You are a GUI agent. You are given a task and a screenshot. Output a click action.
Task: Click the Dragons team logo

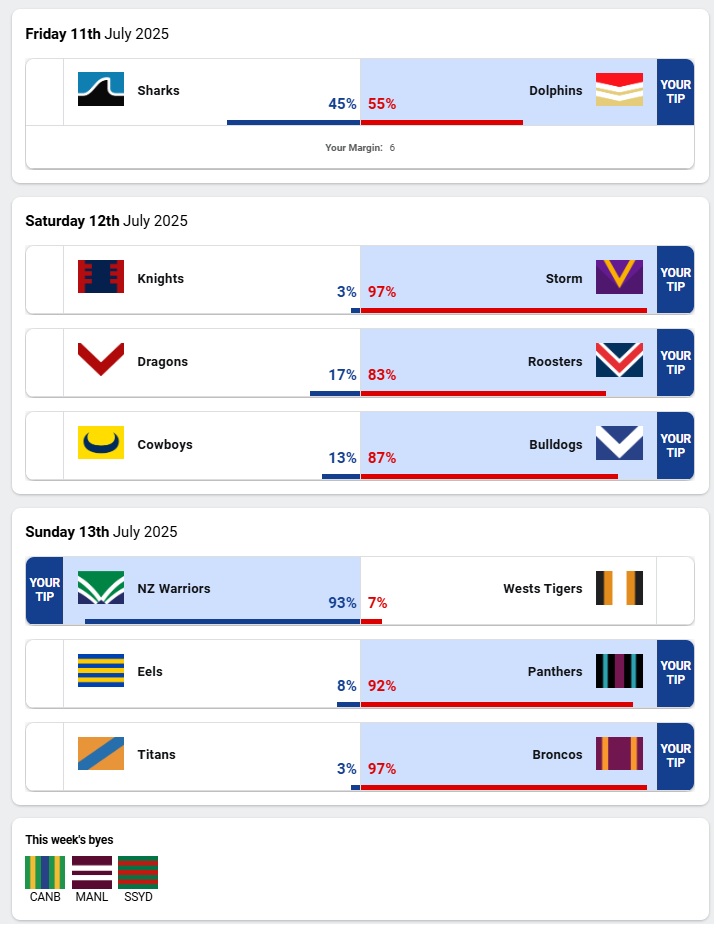(x=101, y=360)
